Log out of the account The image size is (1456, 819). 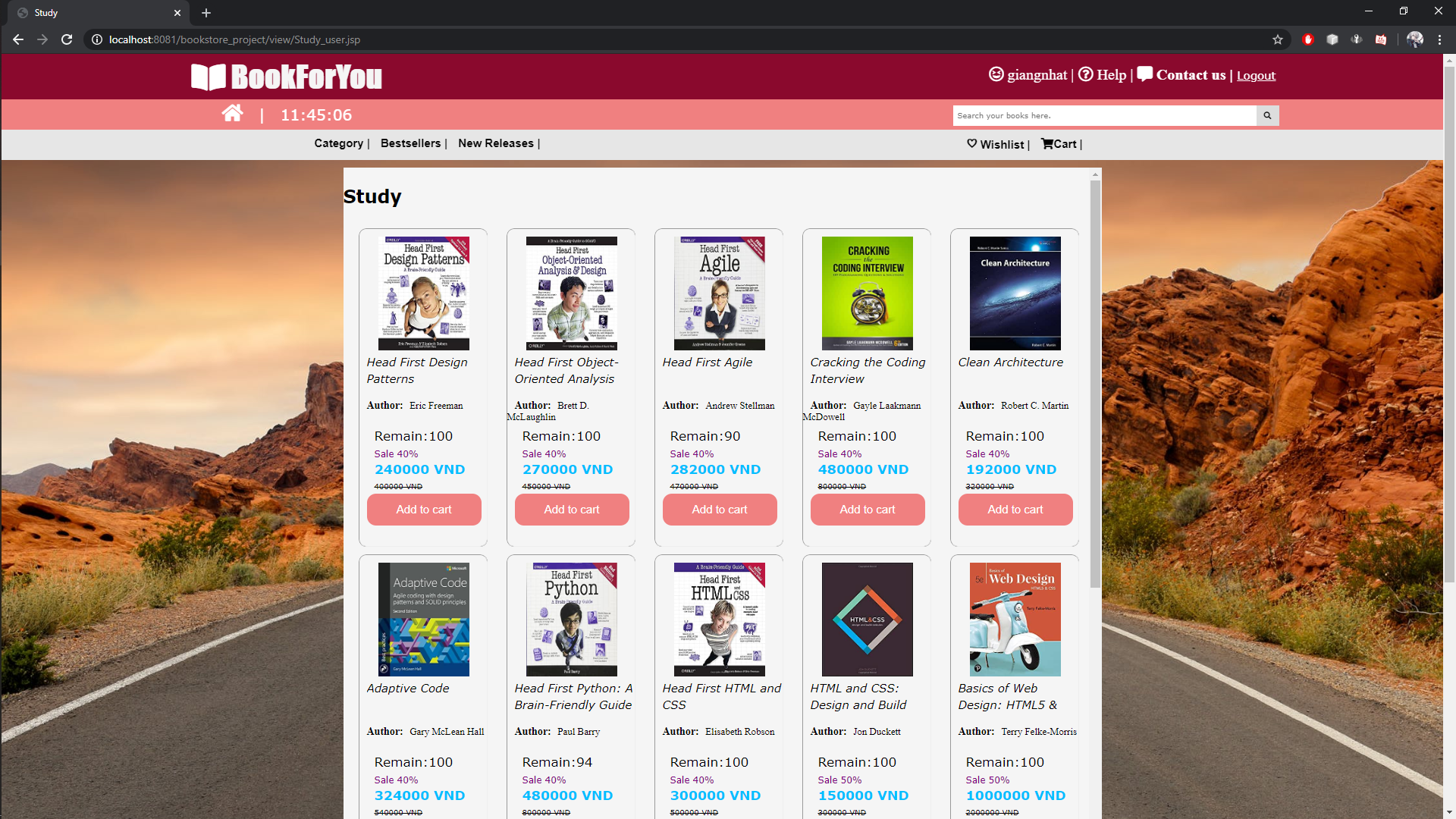pyautogui.click(x=1256, y=75)
